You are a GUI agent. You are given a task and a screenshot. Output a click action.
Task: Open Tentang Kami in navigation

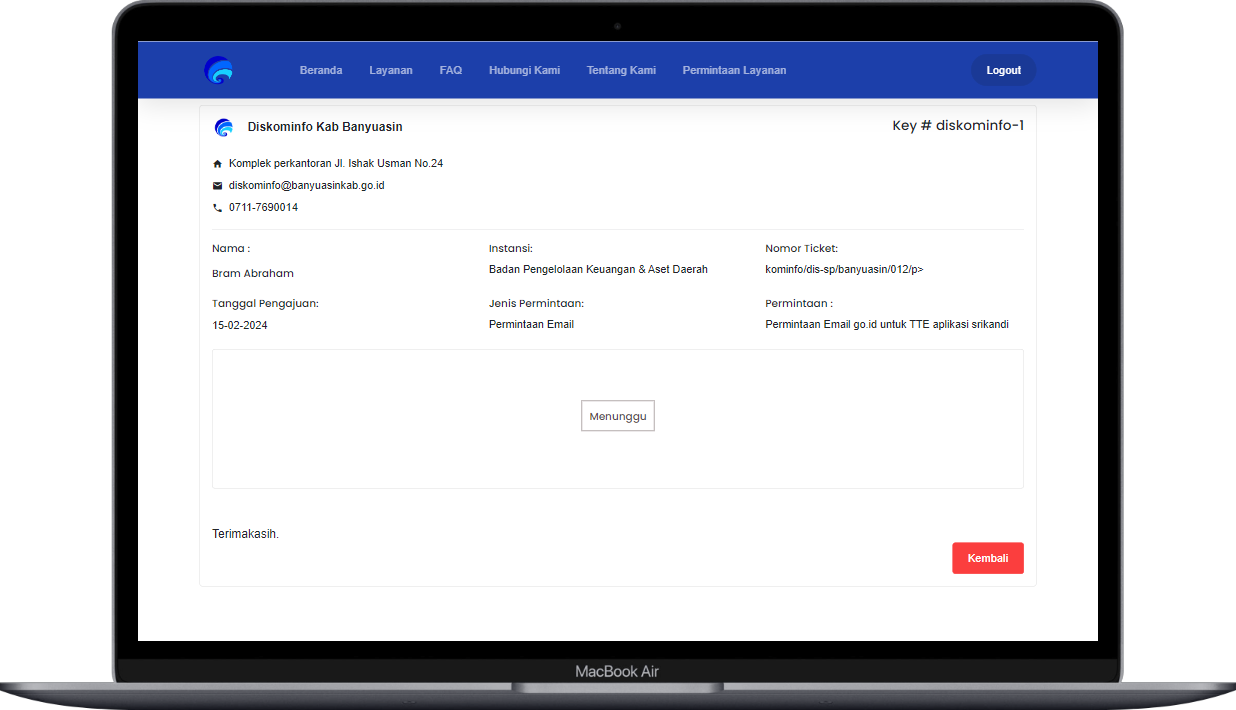pos(621,70)
